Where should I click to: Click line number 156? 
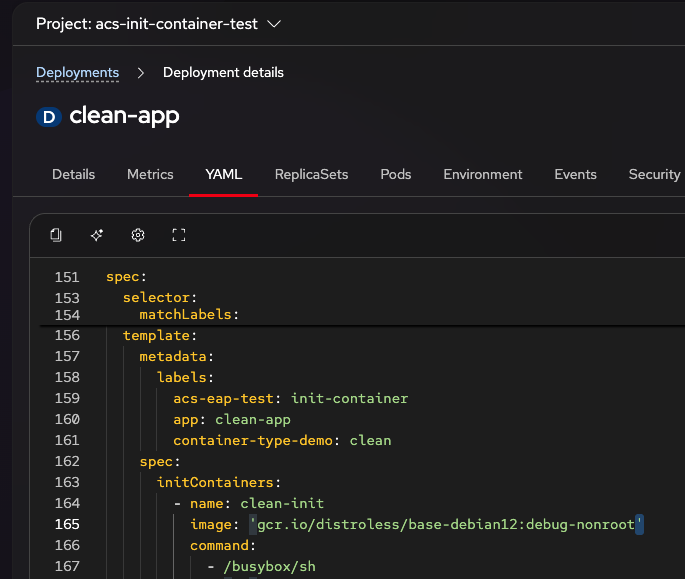(67, 336)
